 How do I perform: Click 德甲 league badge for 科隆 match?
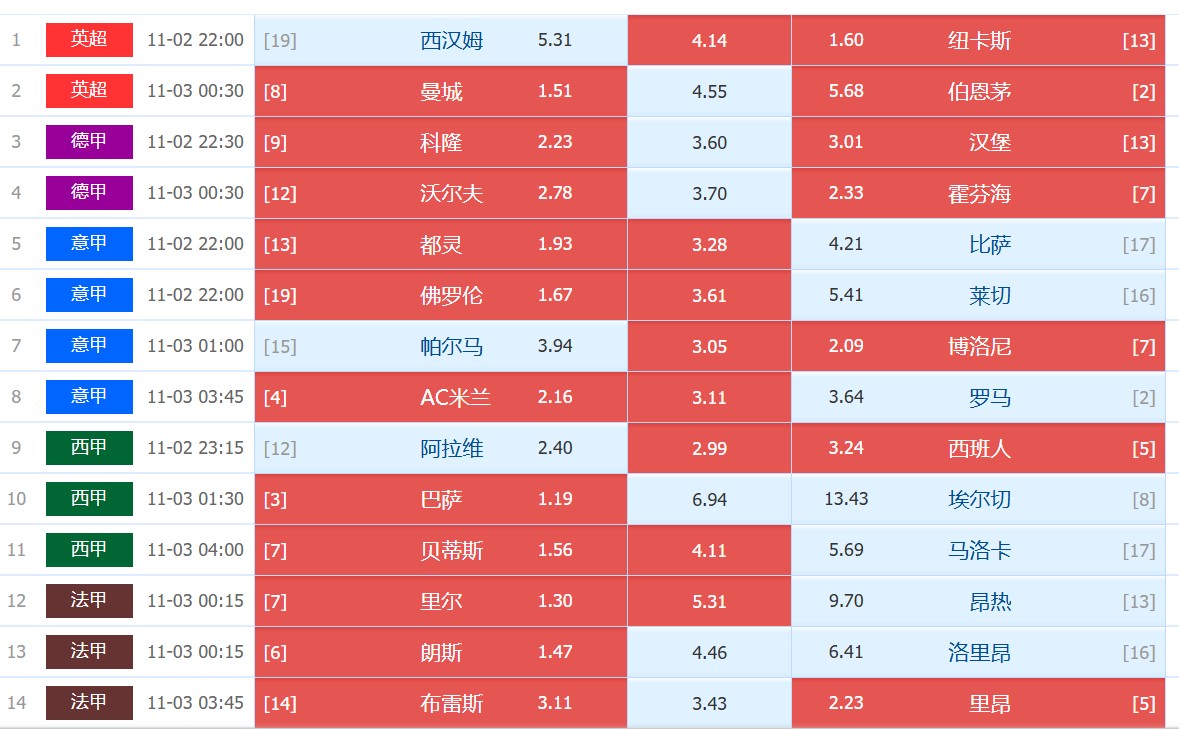click(x=89, y=142)
